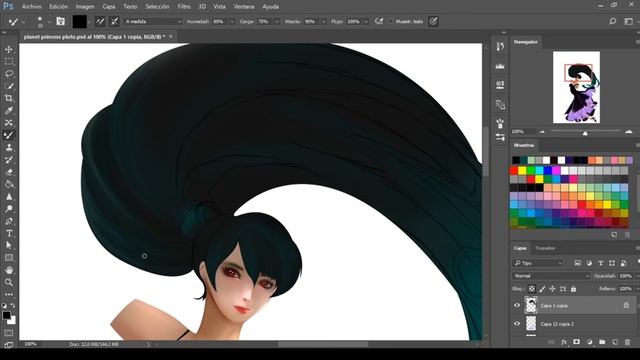Select the Type tool

point(9,233)
